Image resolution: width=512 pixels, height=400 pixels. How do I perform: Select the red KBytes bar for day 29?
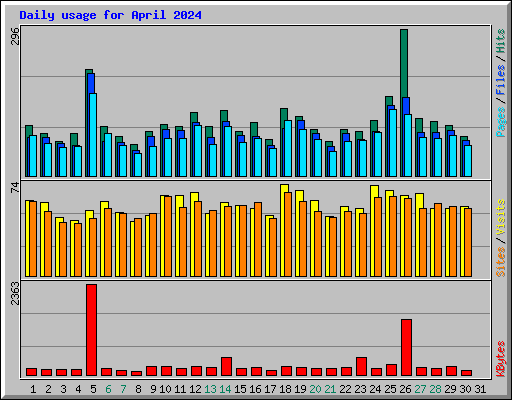452,371
